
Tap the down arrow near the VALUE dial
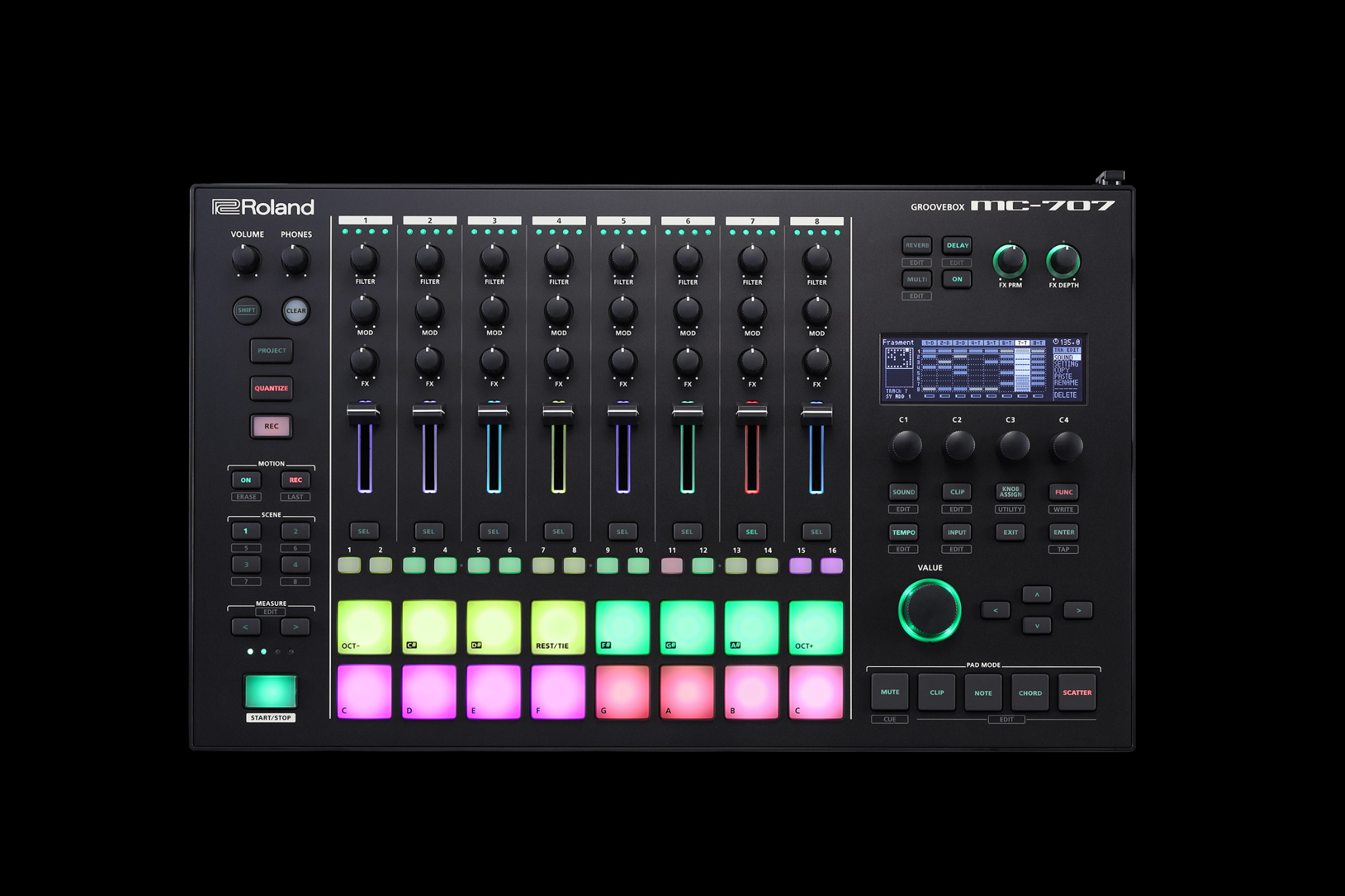1036,625
